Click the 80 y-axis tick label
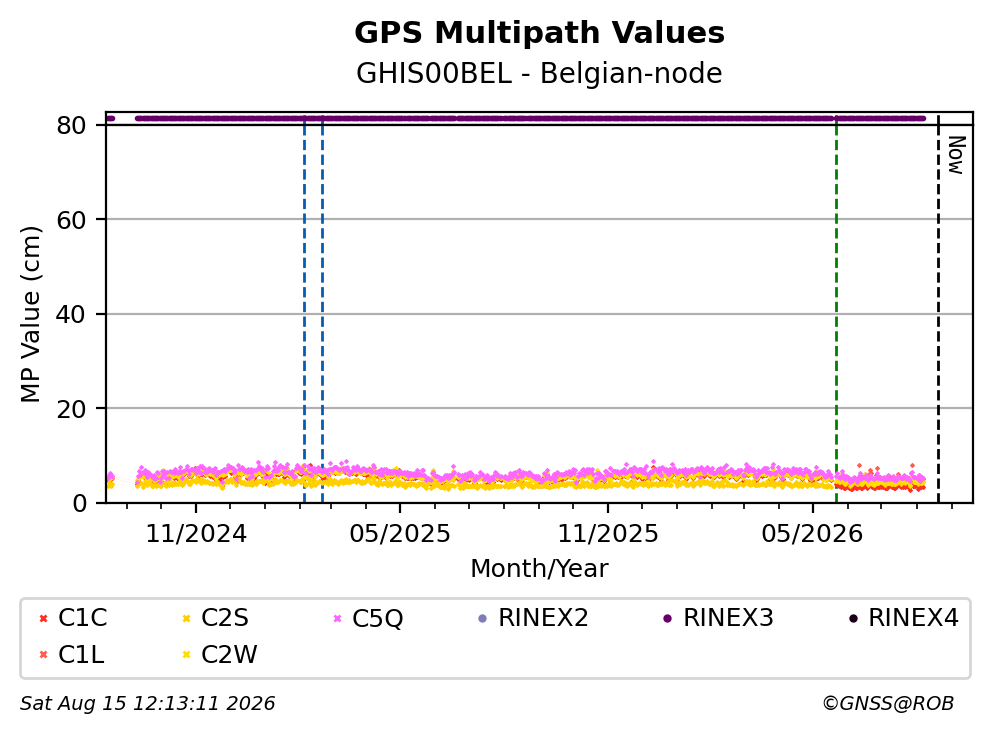Viewport: 992px width, 734px height. point(71,125)
